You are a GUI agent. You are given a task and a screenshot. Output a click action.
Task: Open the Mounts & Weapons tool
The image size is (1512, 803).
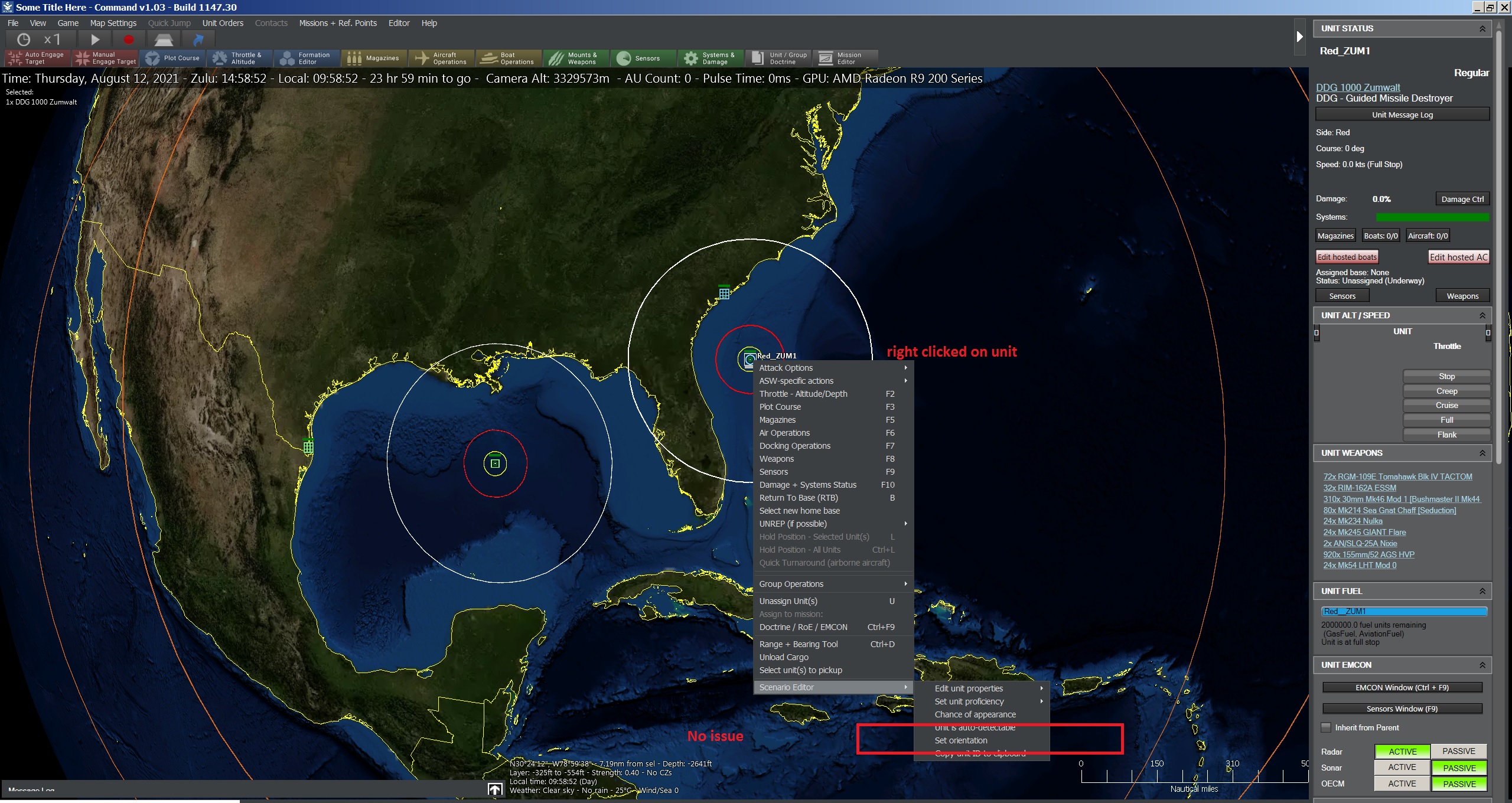click(x=575, y=58)
